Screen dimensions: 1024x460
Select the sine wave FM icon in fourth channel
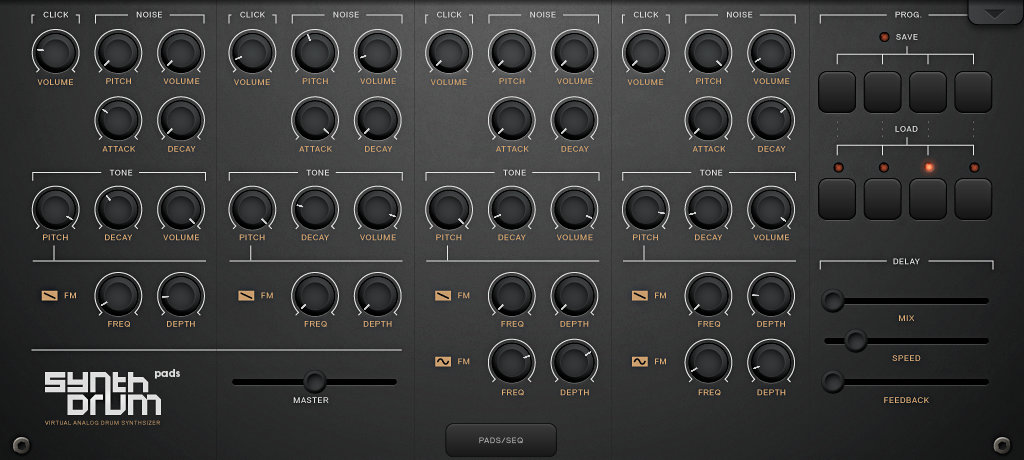tap(640, 361)
